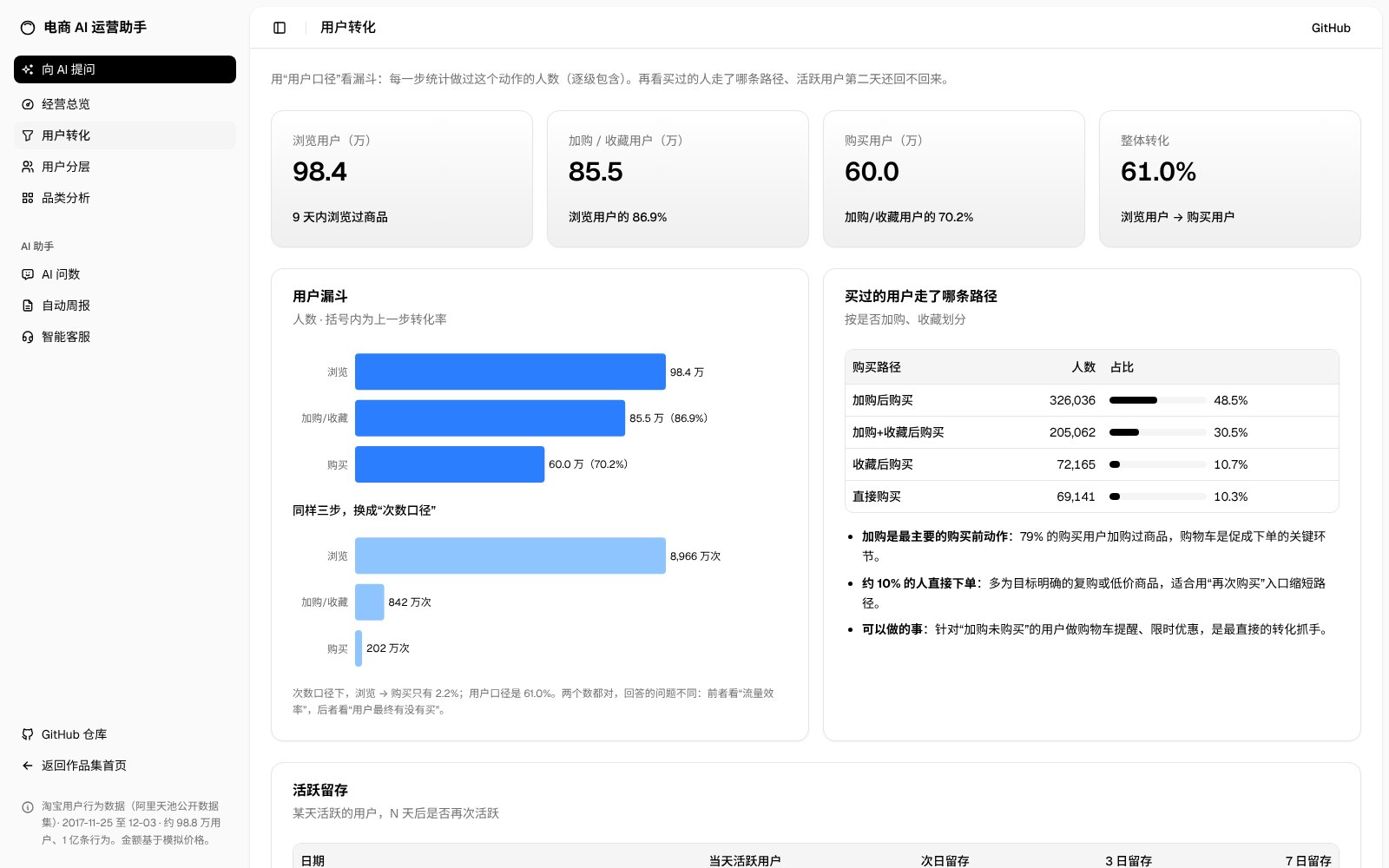Click the 智能客服 headset icon

point(28,337)
